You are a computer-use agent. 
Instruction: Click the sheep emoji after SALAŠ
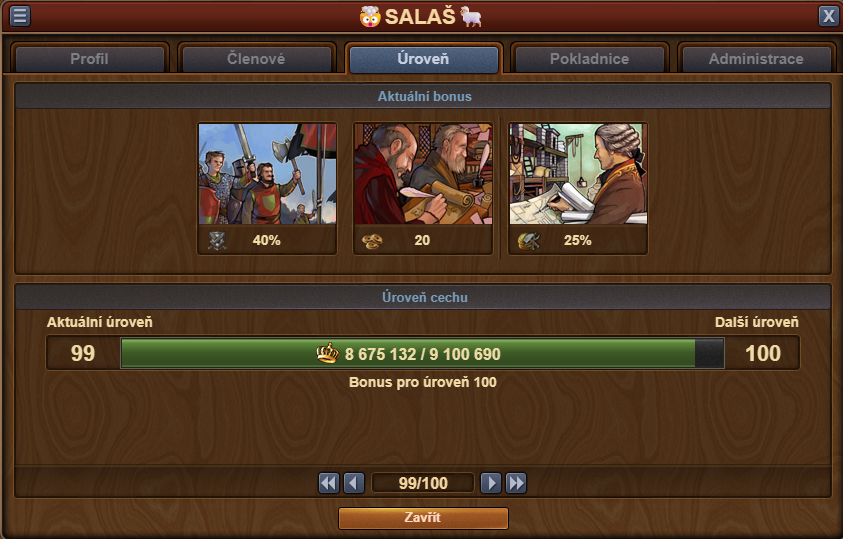(471, 16)
